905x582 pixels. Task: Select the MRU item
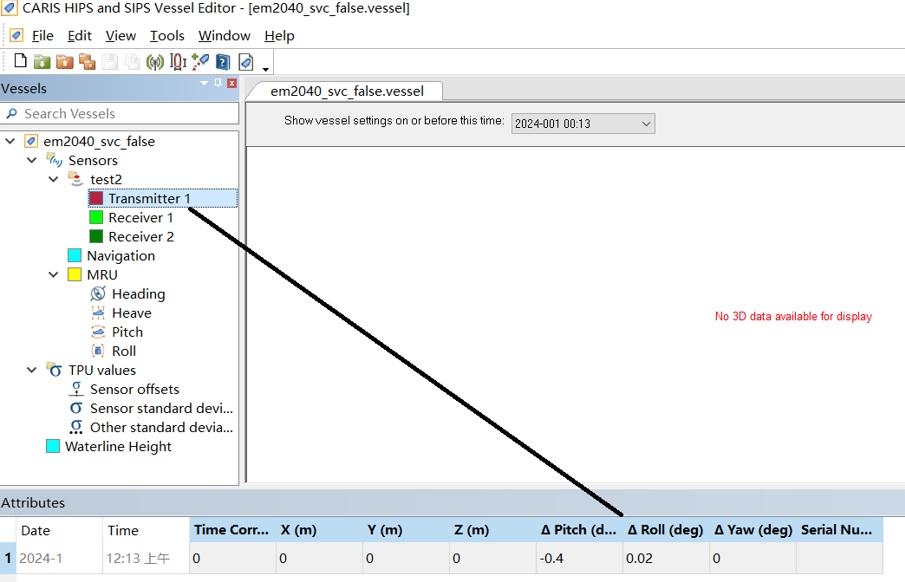click(x=102, y=275)
